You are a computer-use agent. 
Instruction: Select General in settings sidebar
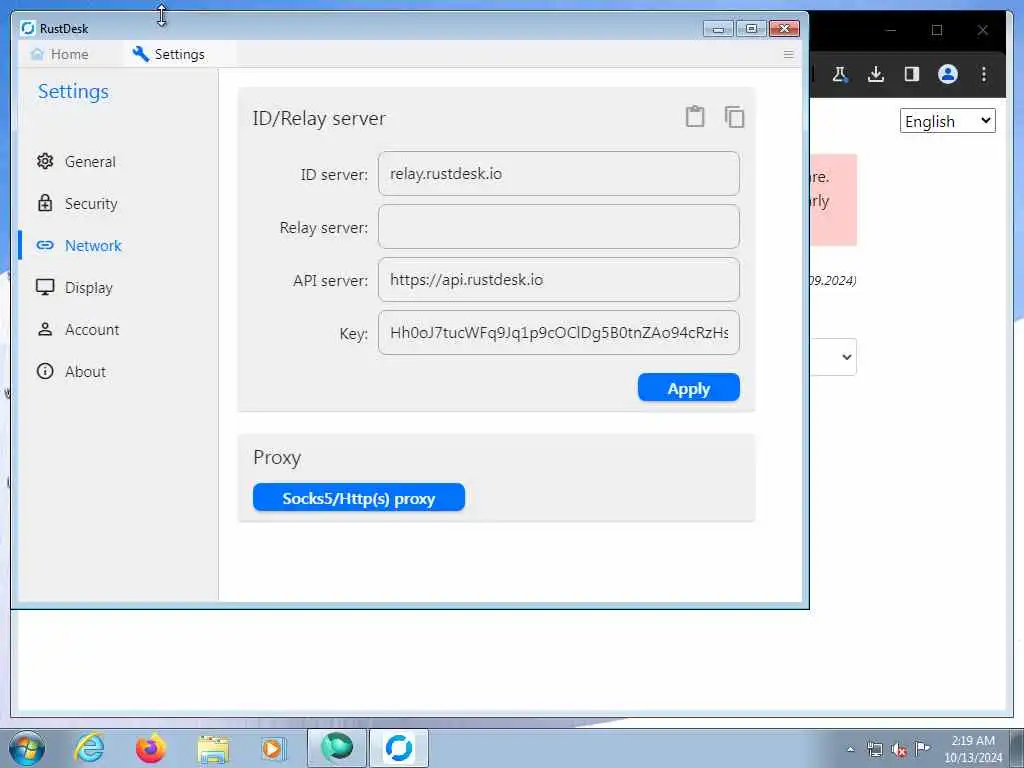tap(89, 161)
